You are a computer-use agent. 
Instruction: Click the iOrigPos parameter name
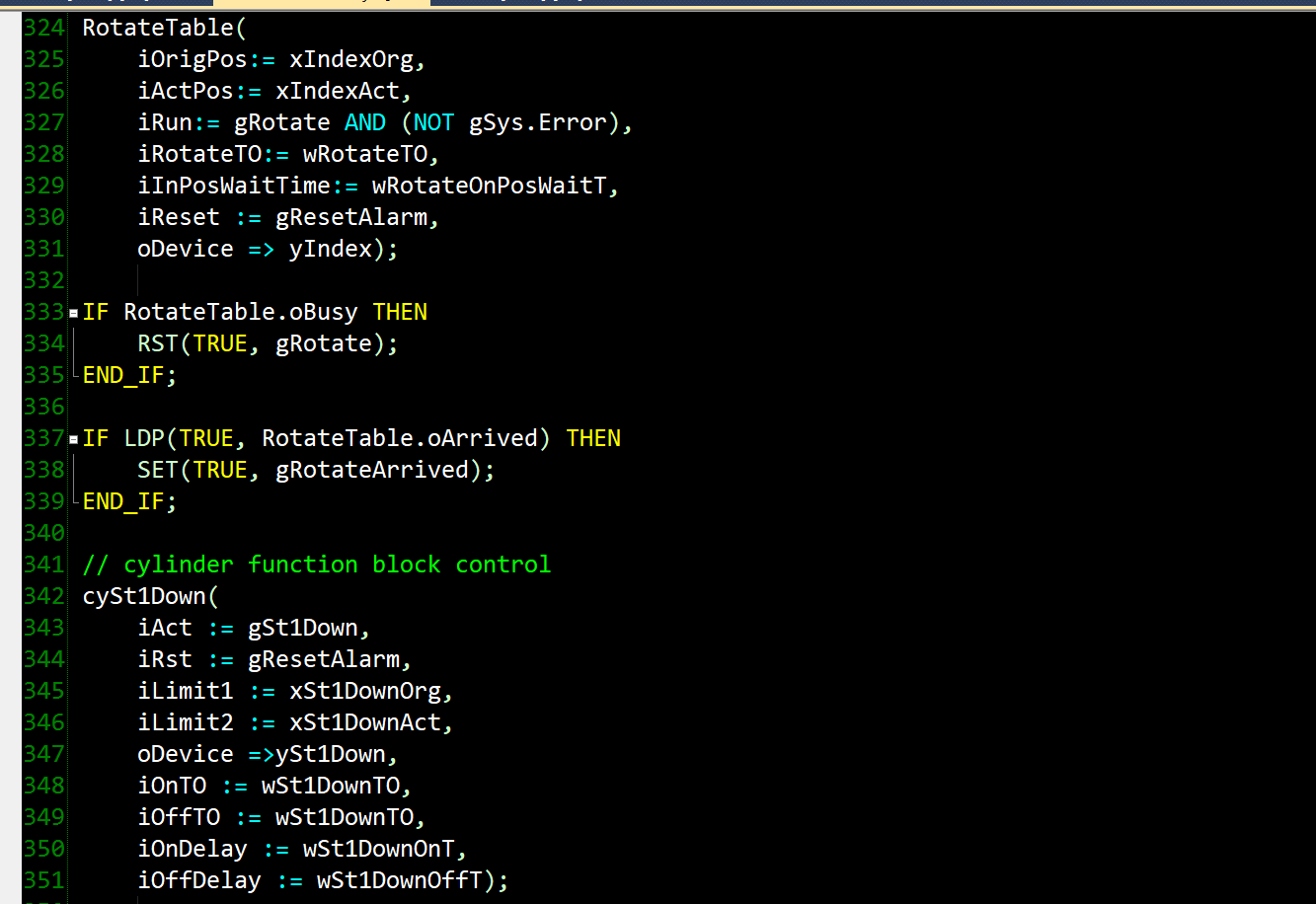click(193, 59)
